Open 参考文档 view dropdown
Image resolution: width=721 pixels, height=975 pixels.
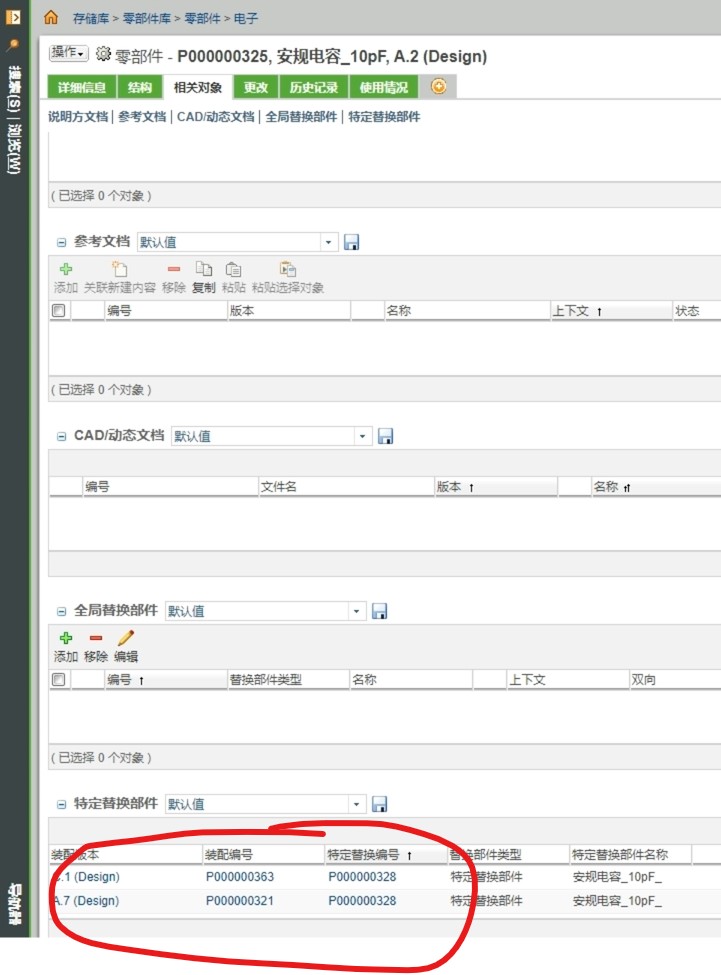[328, 242]
